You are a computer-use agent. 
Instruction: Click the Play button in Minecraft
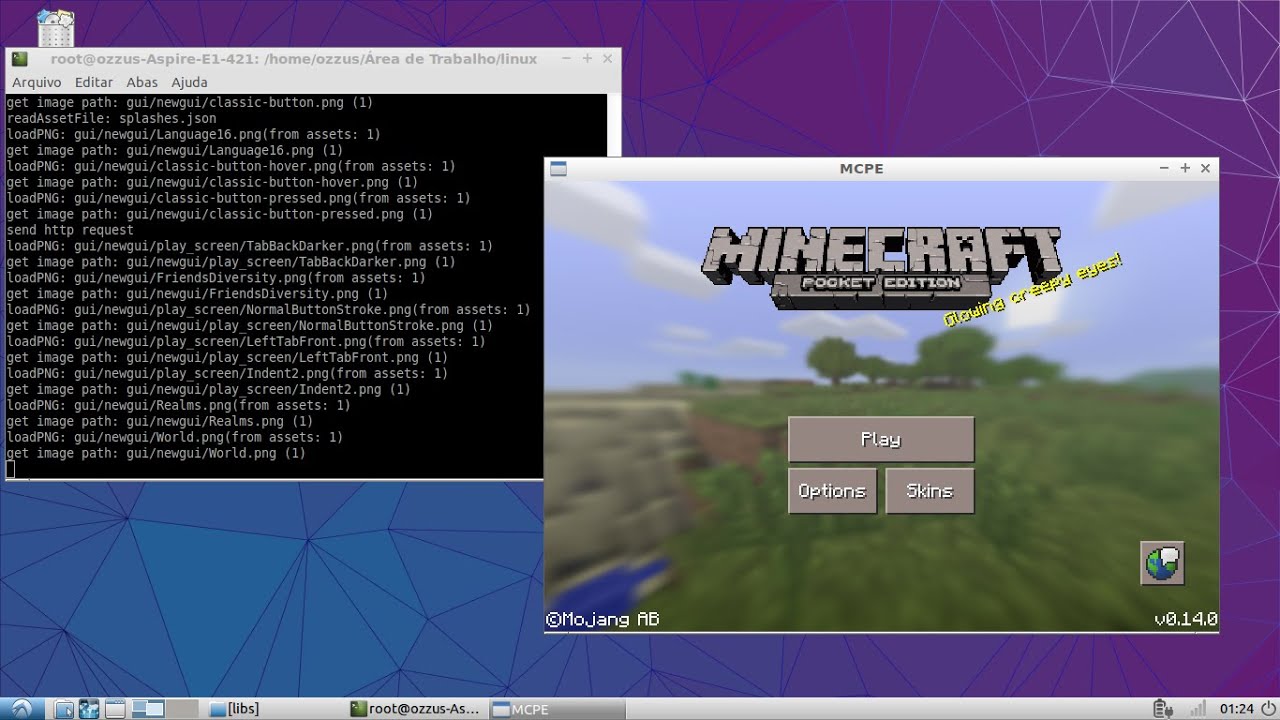coord(881,439)
